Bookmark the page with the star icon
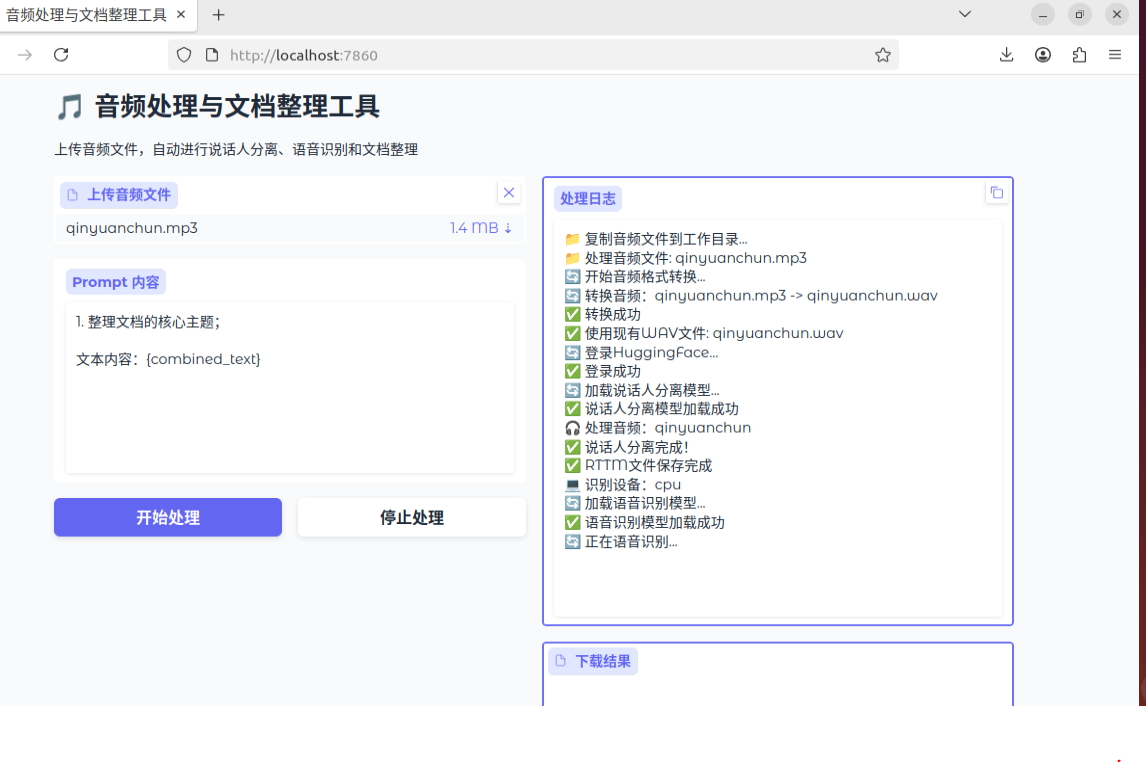 click(883, 55)
